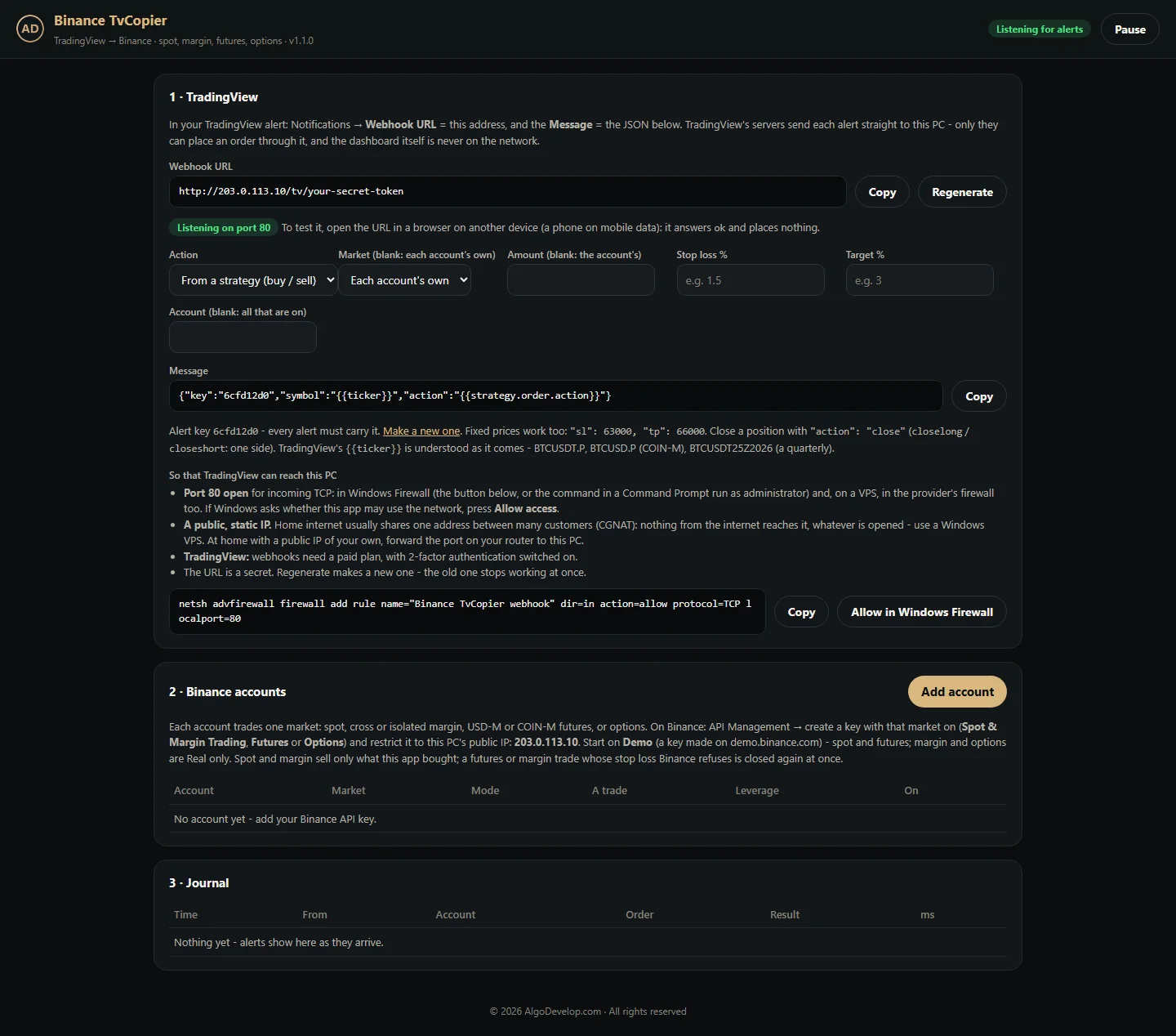This screenshot has height=1036, width=1176.
Task: Click the AD logo icon in the header
Action: (x=30, y=29)
